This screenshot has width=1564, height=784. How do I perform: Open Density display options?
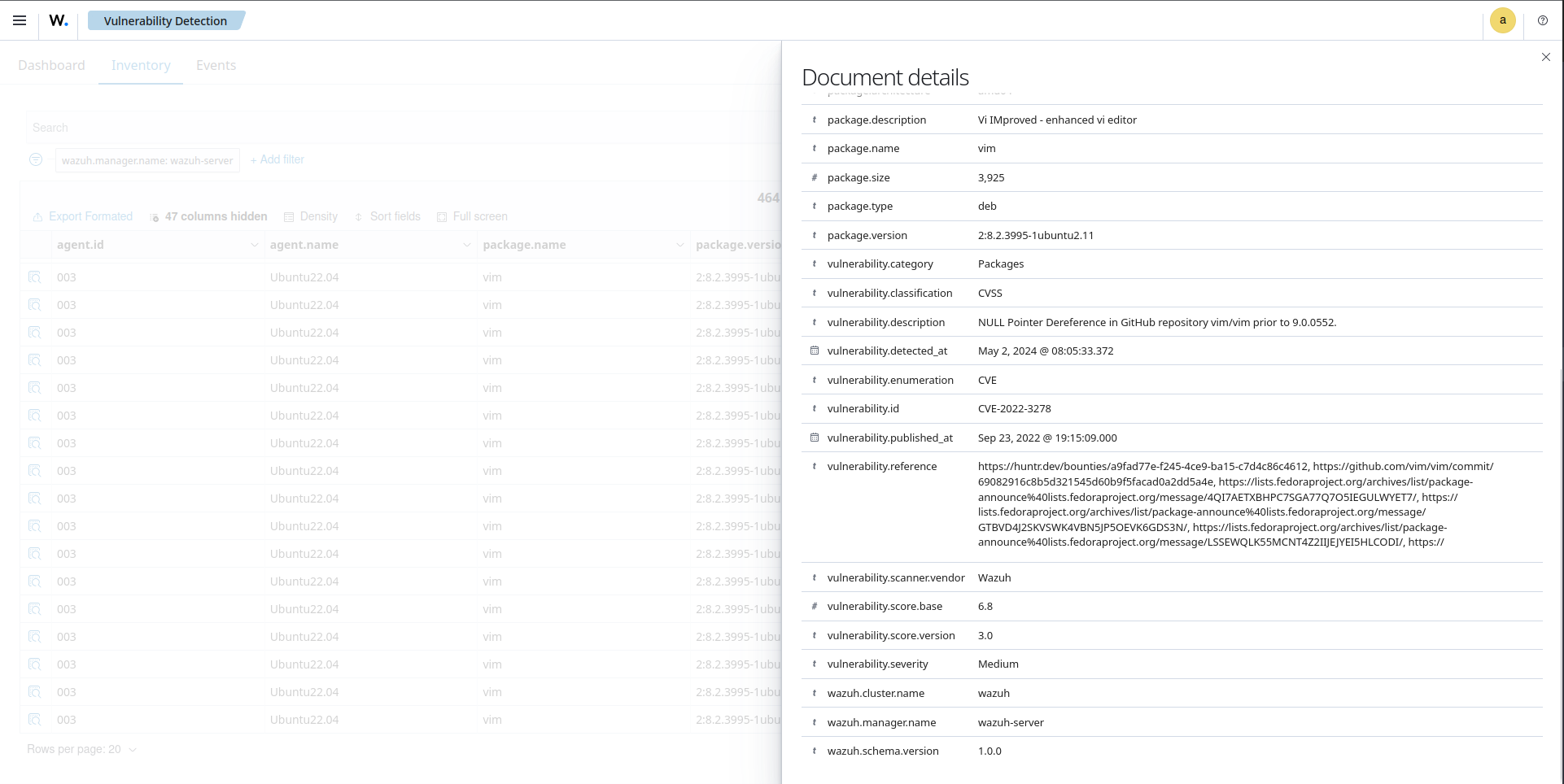pos(311,216)
